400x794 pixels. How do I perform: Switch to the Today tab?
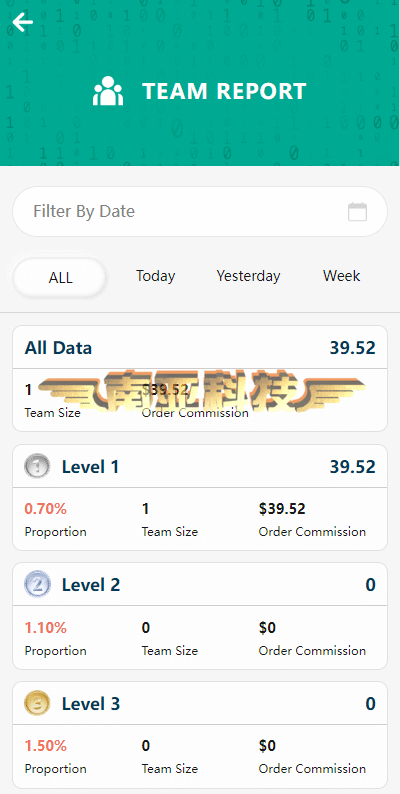[155, 276]
